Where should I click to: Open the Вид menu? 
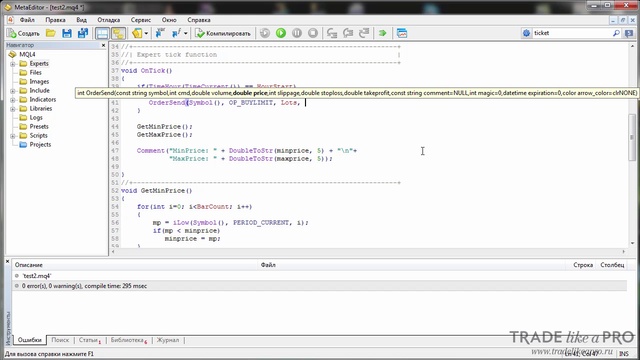pos(81,20)
